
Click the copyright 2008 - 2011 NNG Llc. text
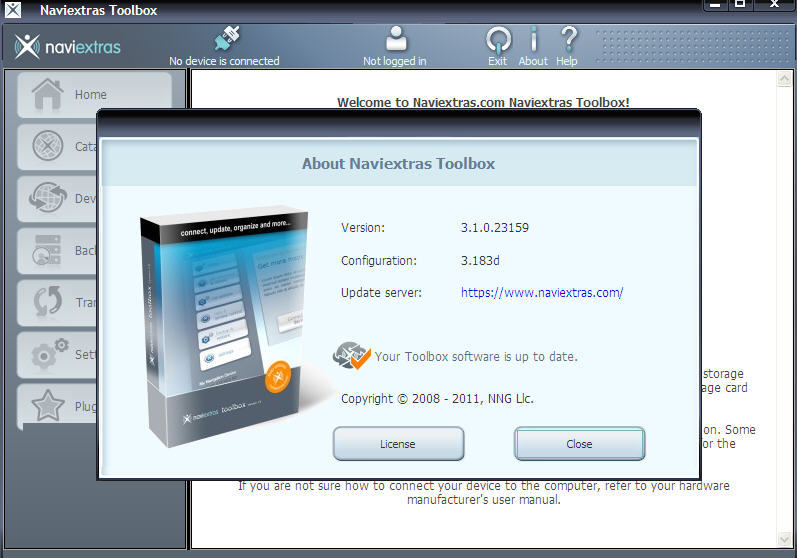coord(437,398)
